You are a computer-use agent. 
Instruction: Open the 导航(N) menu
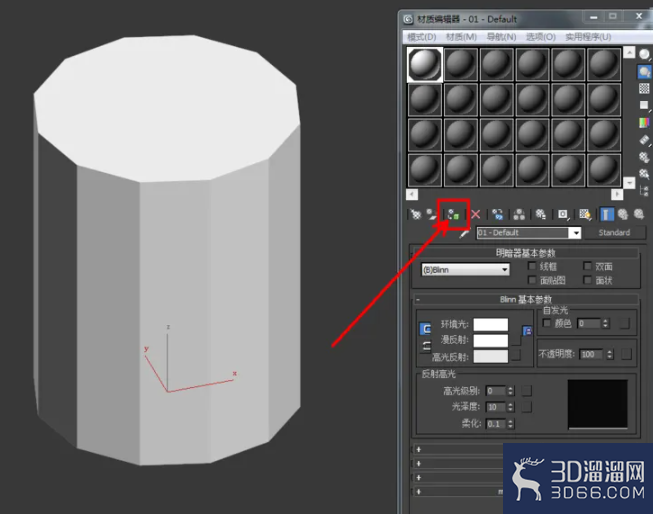coord(501,37)
